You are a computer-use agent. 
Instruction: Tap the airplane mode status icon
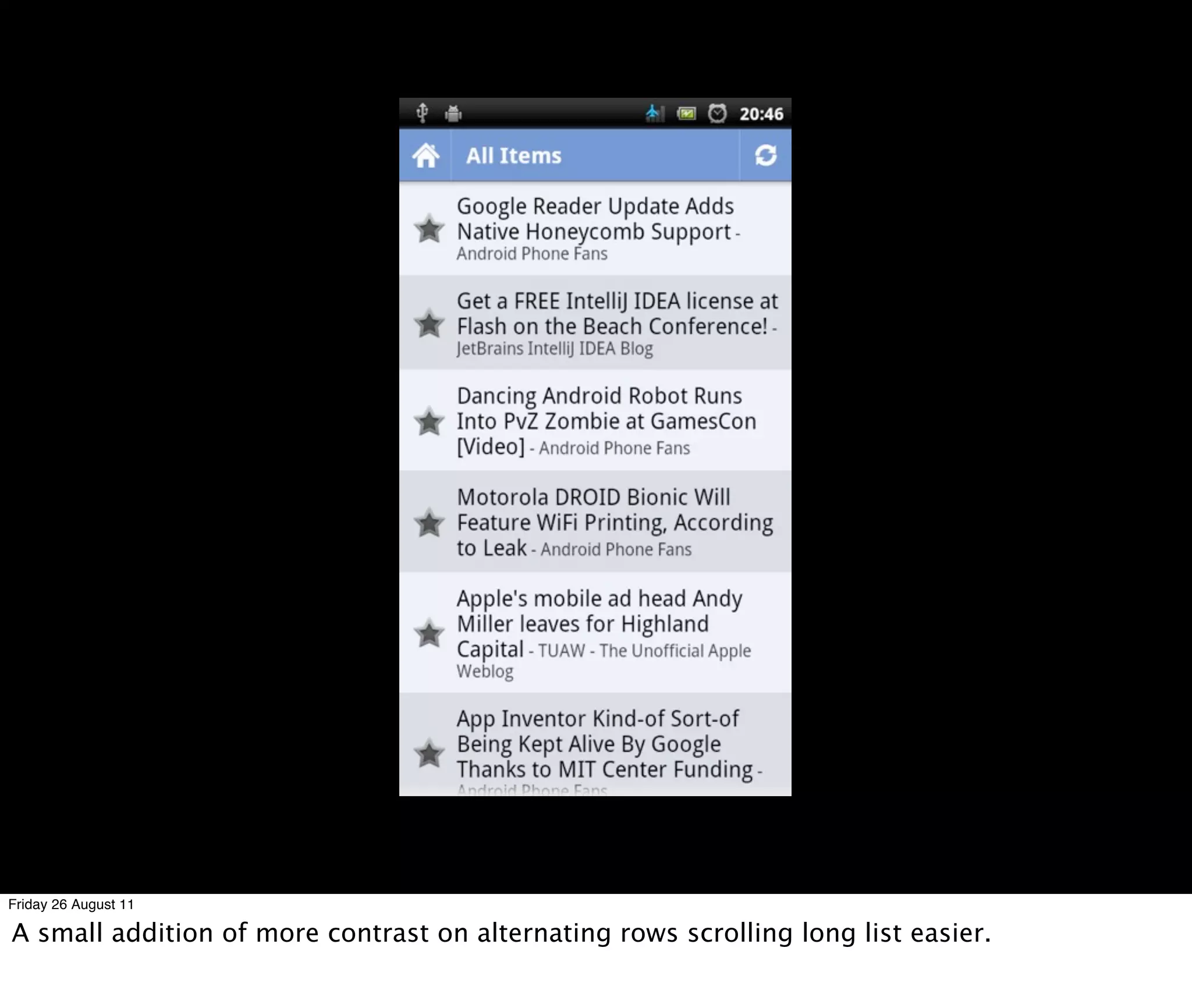655,113
